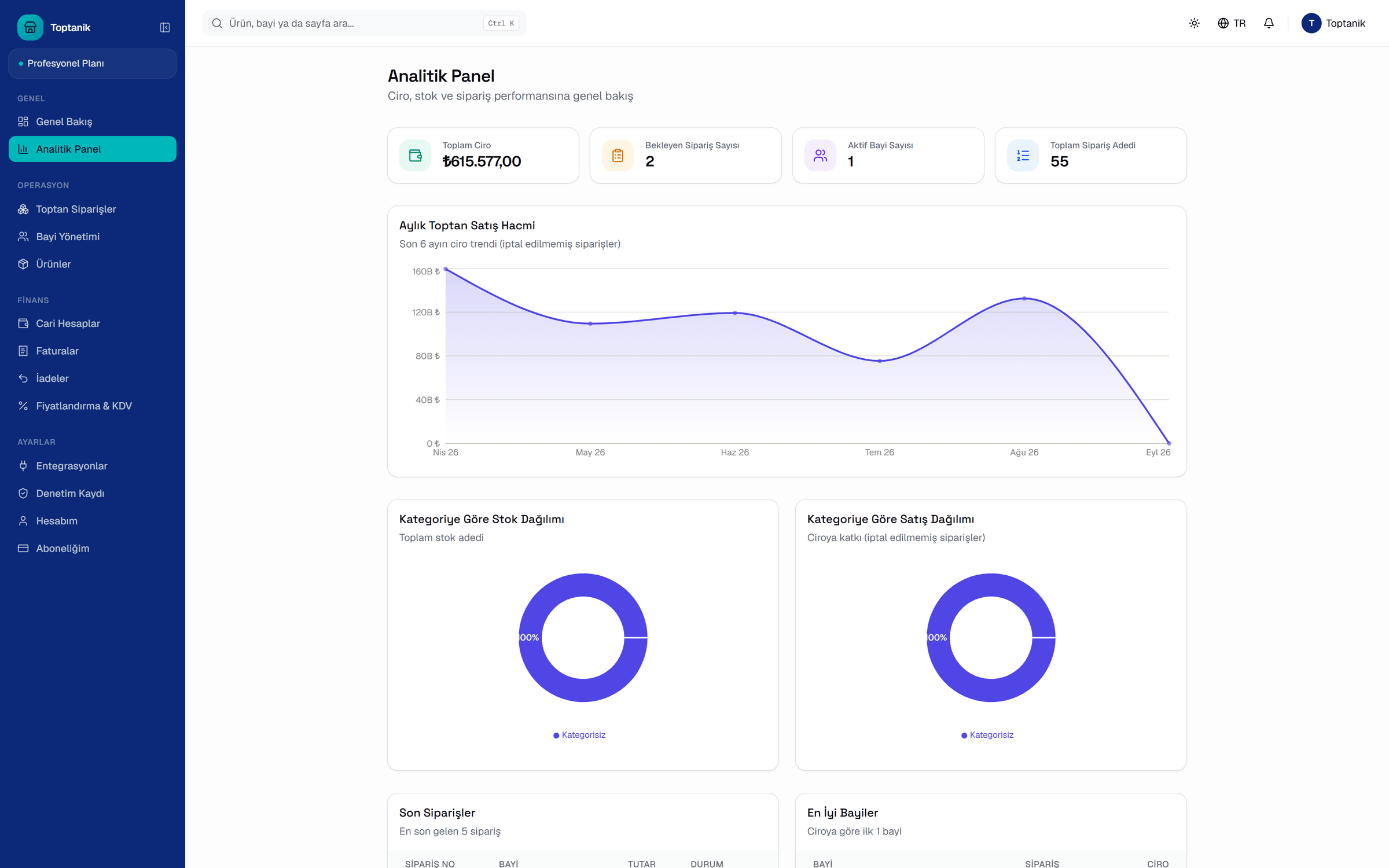This screenshot has width=1389, height=868.
Task: Click the Ağu 26 data point on chart
Action: [x=1024, y=299]
